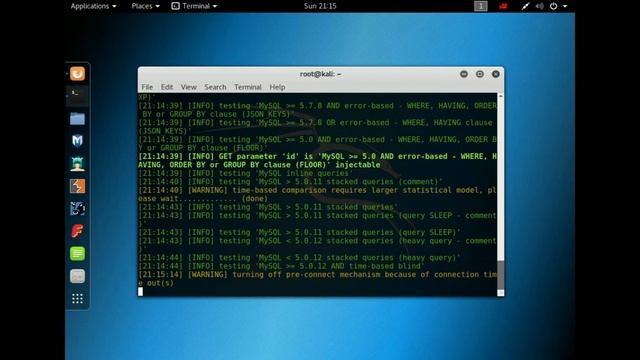This screenshot has height=360, width=640.
Task: Click the terminal cursor block
Action: 140,291
